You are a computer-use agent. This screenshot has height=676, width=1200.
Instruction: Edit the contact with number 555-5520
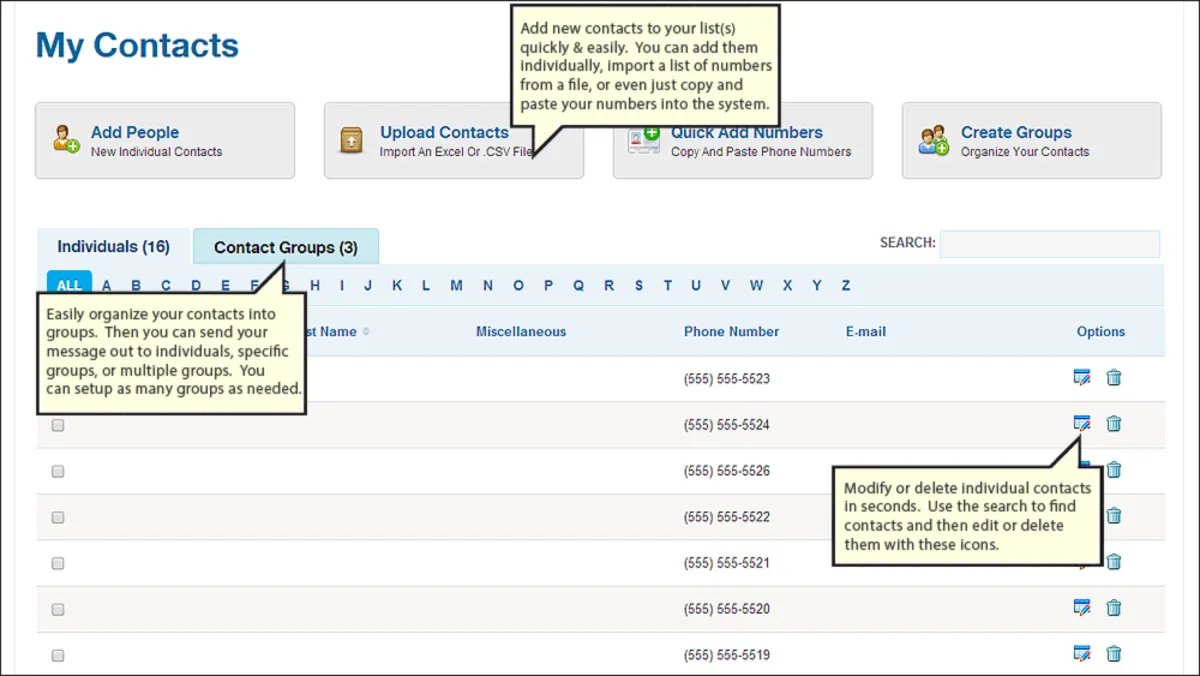1081,607
